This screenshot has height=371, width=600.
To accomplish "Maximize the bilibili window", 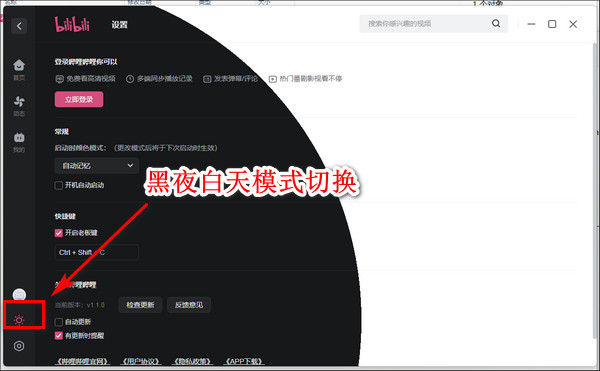I will [x=552, y=24].
